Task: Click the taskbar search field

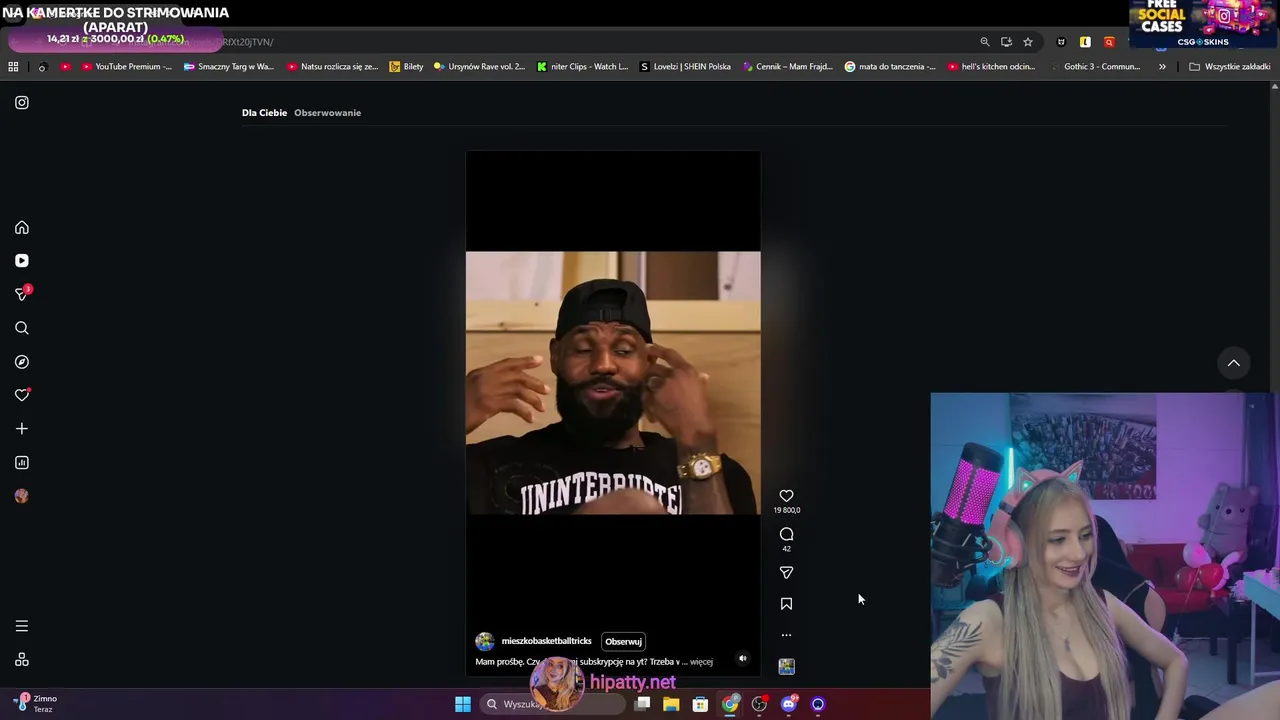Action: click(x=553, y=704)
